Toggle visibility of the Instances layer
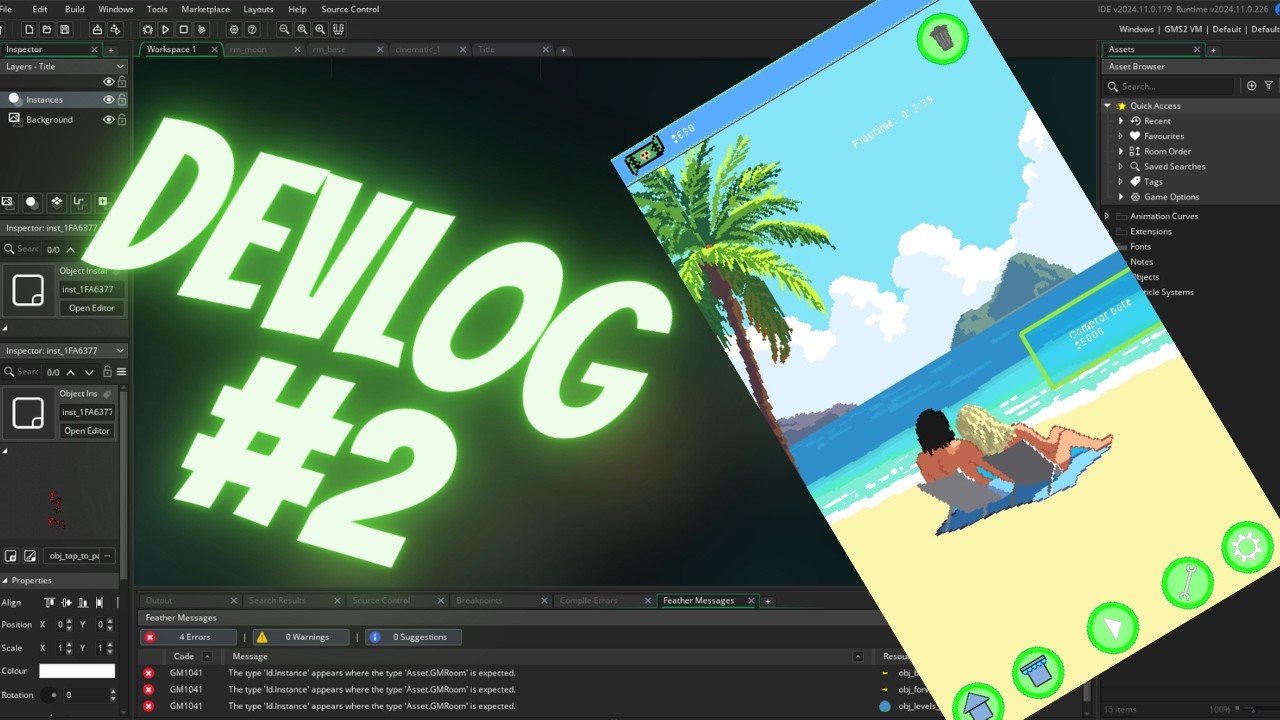The image size is (1280, 720). coord(108,100)
